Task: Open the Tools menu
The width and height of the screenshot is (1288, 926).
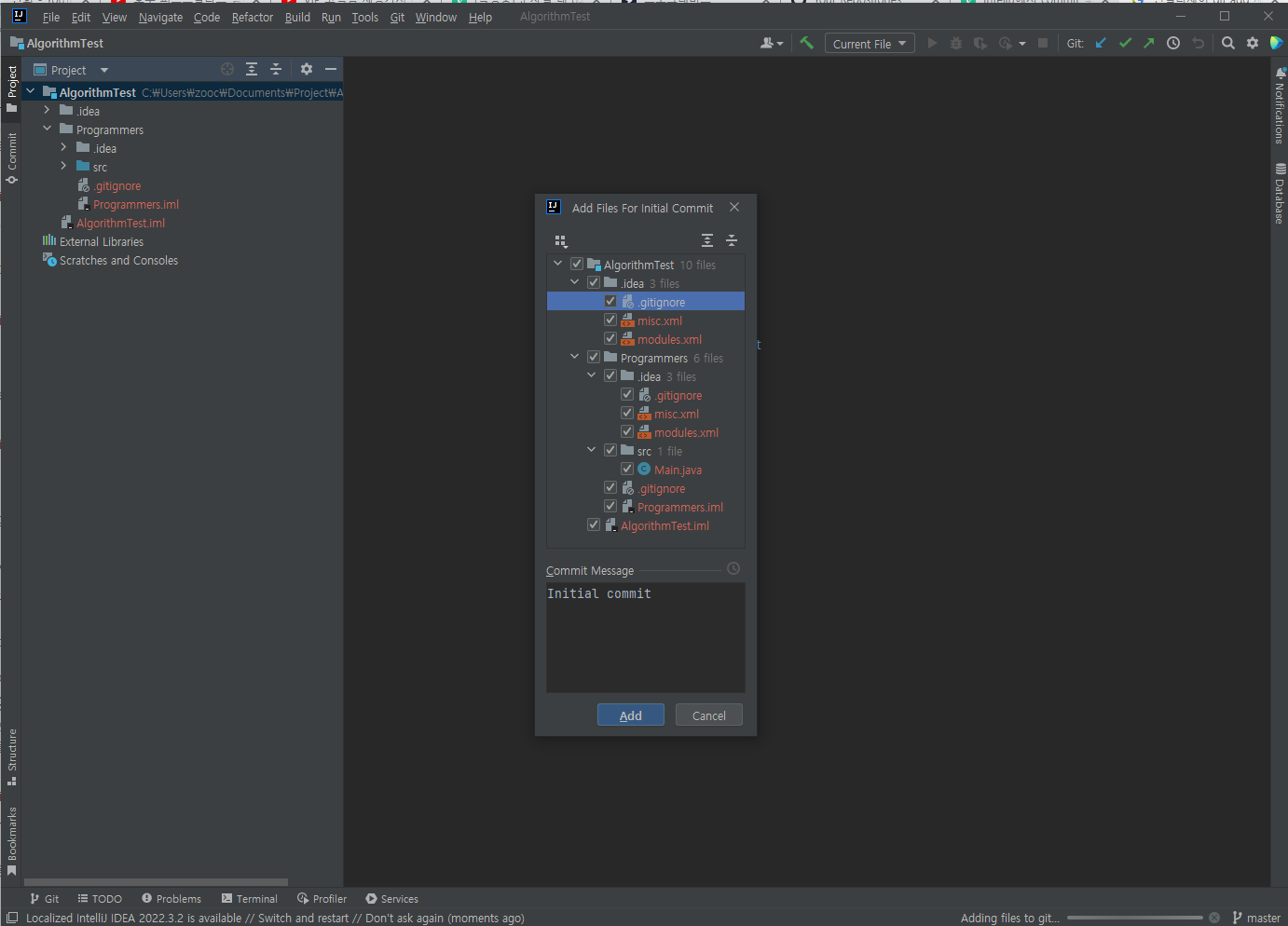Action: click(365, 17)
